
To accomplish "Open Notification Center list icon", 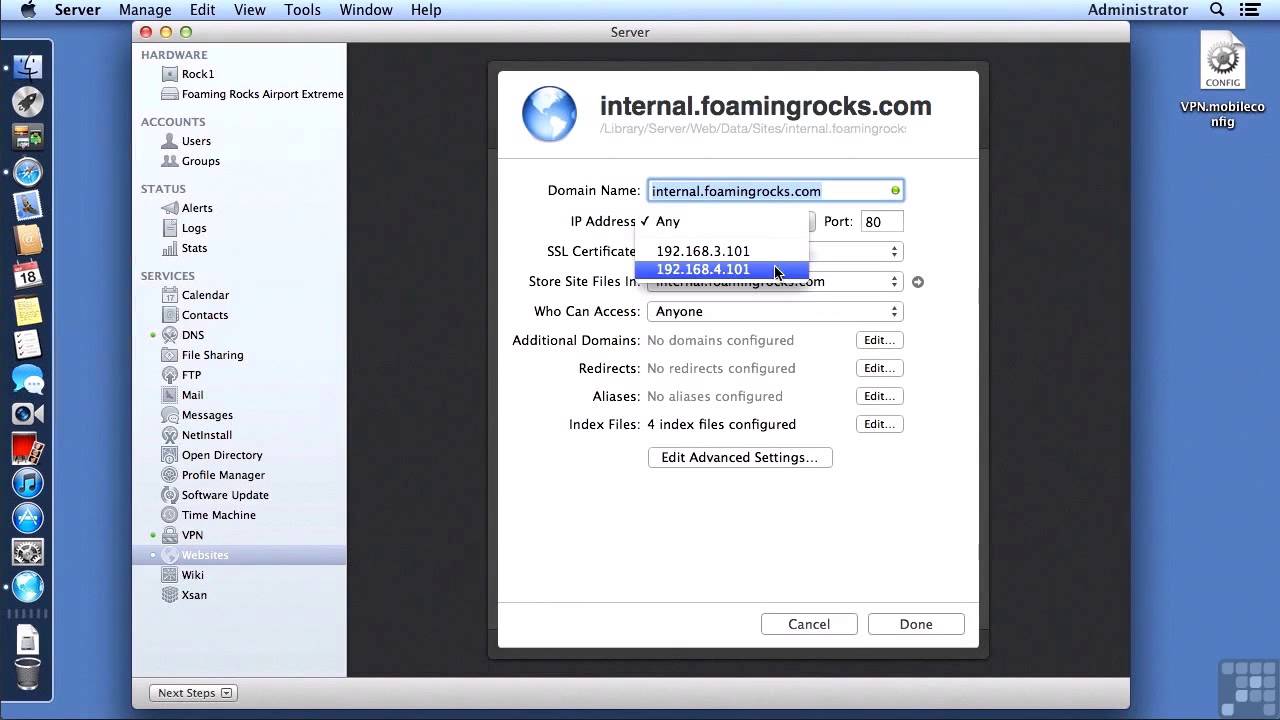I will coord(1250,10).
